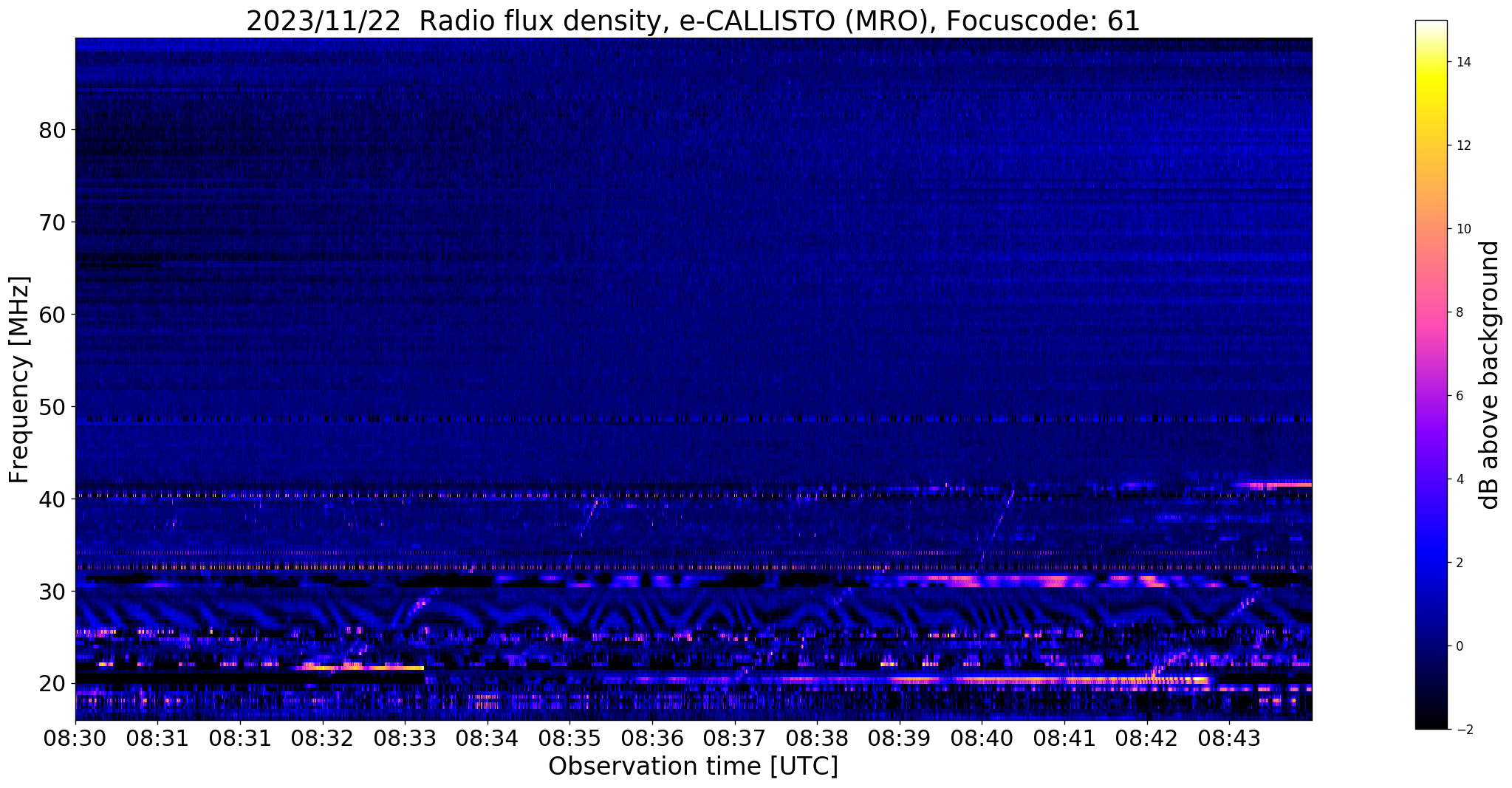Click the 'dB above background' colorbar label
Viewport: 1512px width, 788px height.
[x=1490, y=374]
